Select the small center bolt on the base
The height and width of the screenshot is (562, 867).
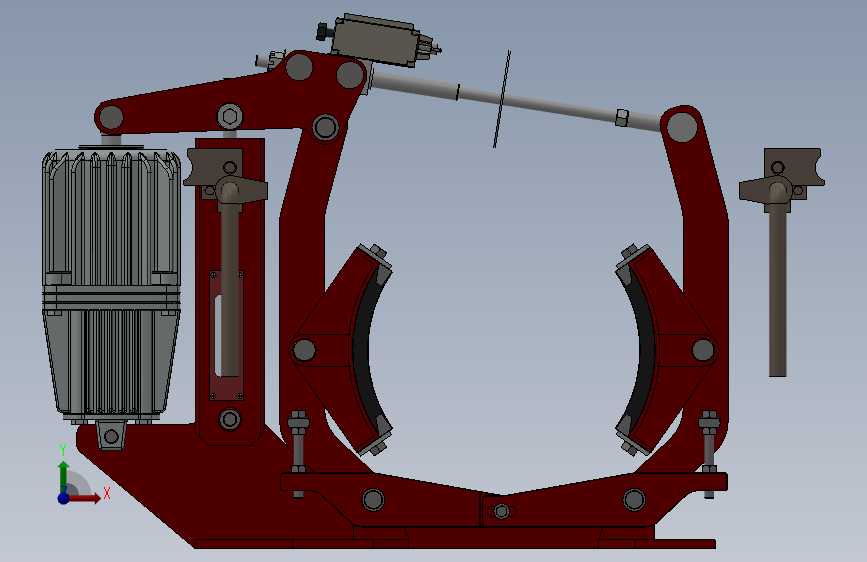tap(501, 511)
